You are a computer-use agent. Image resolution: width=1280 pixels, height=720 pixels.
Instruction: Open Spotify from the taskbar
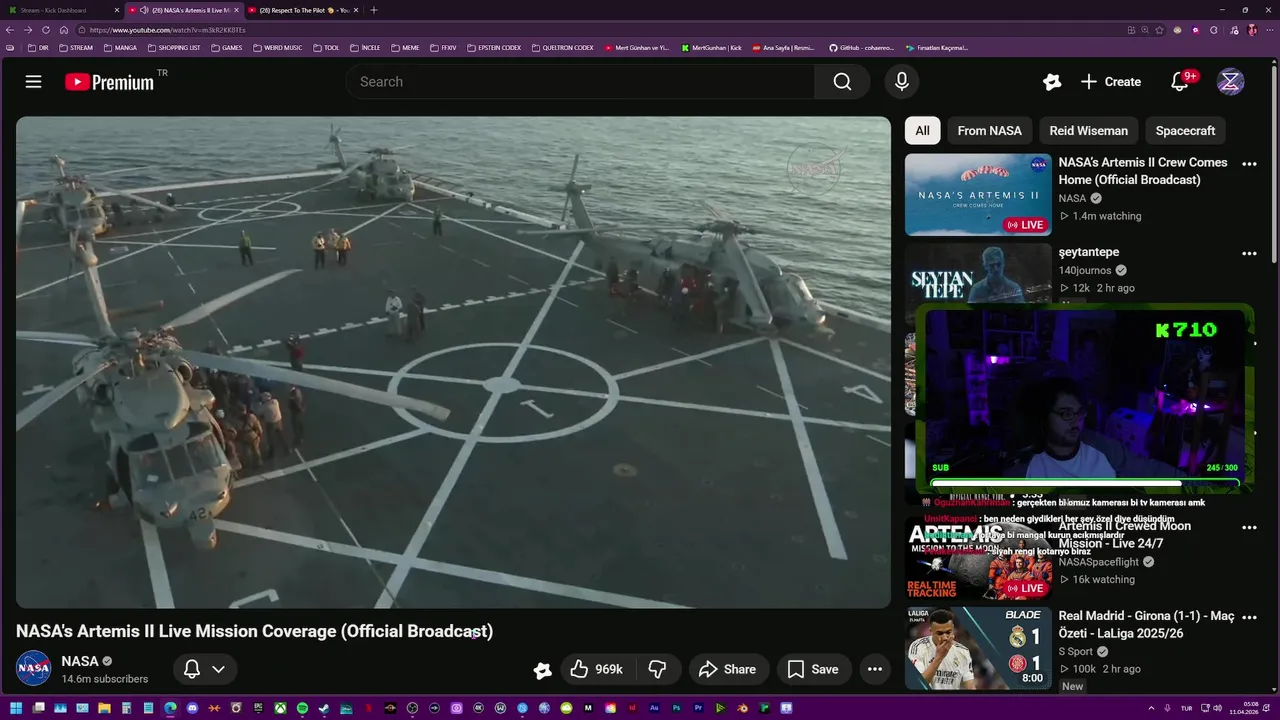(302, 708)
